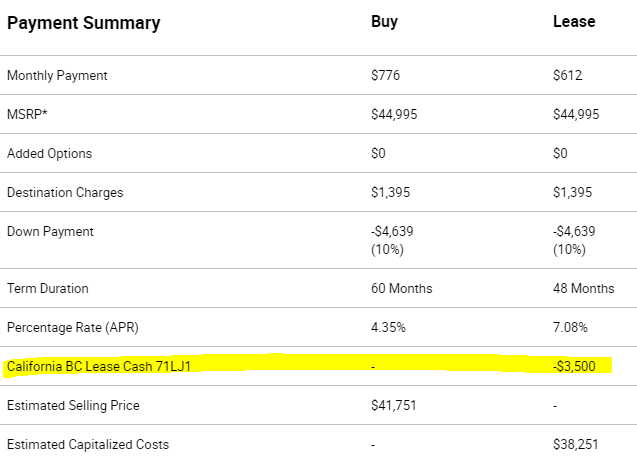Click the 60 Months buy term
This screenshot has height=464, width=637.
[401, 288]
